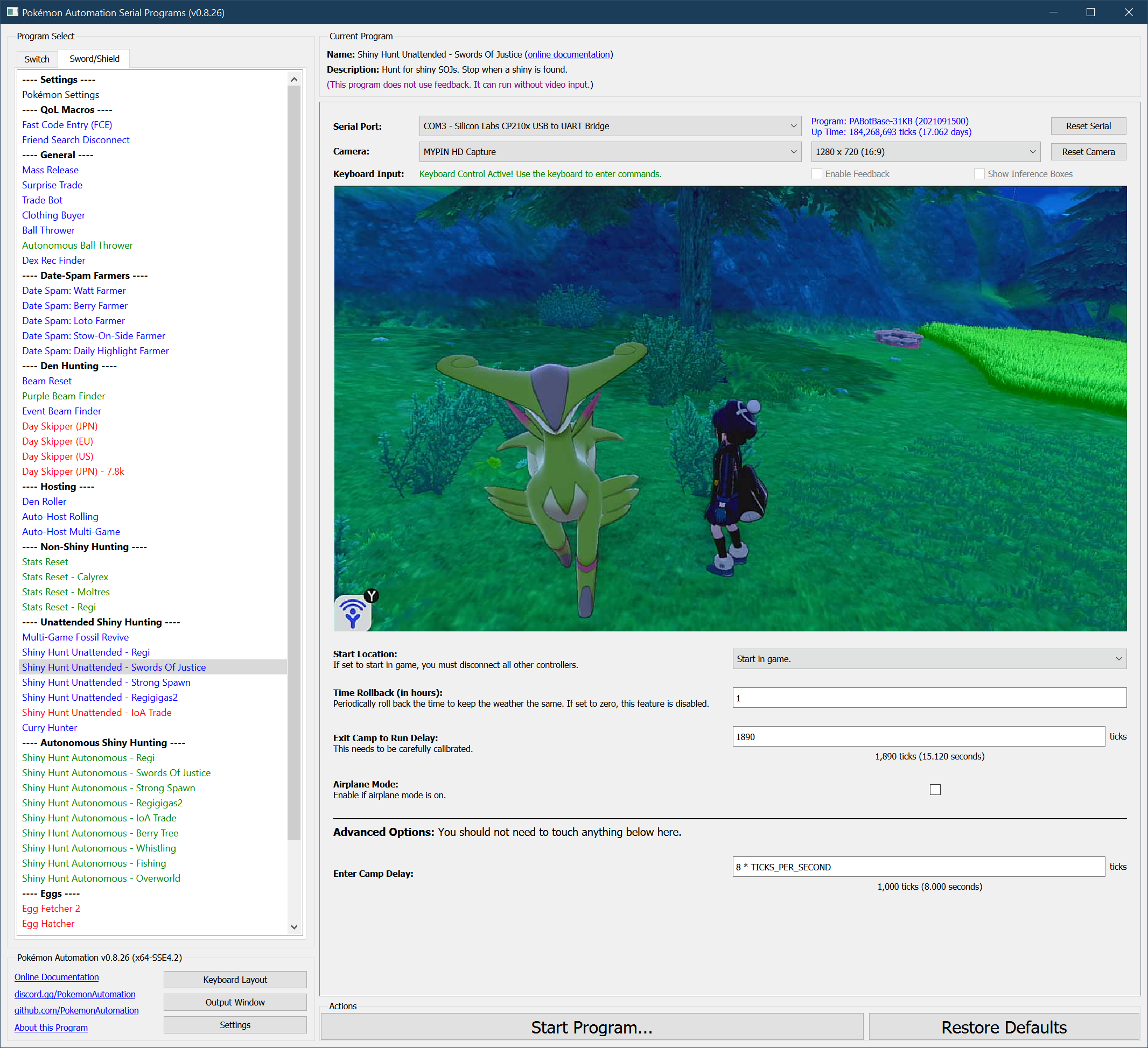Switch to the Switch tab

point(37,59)
